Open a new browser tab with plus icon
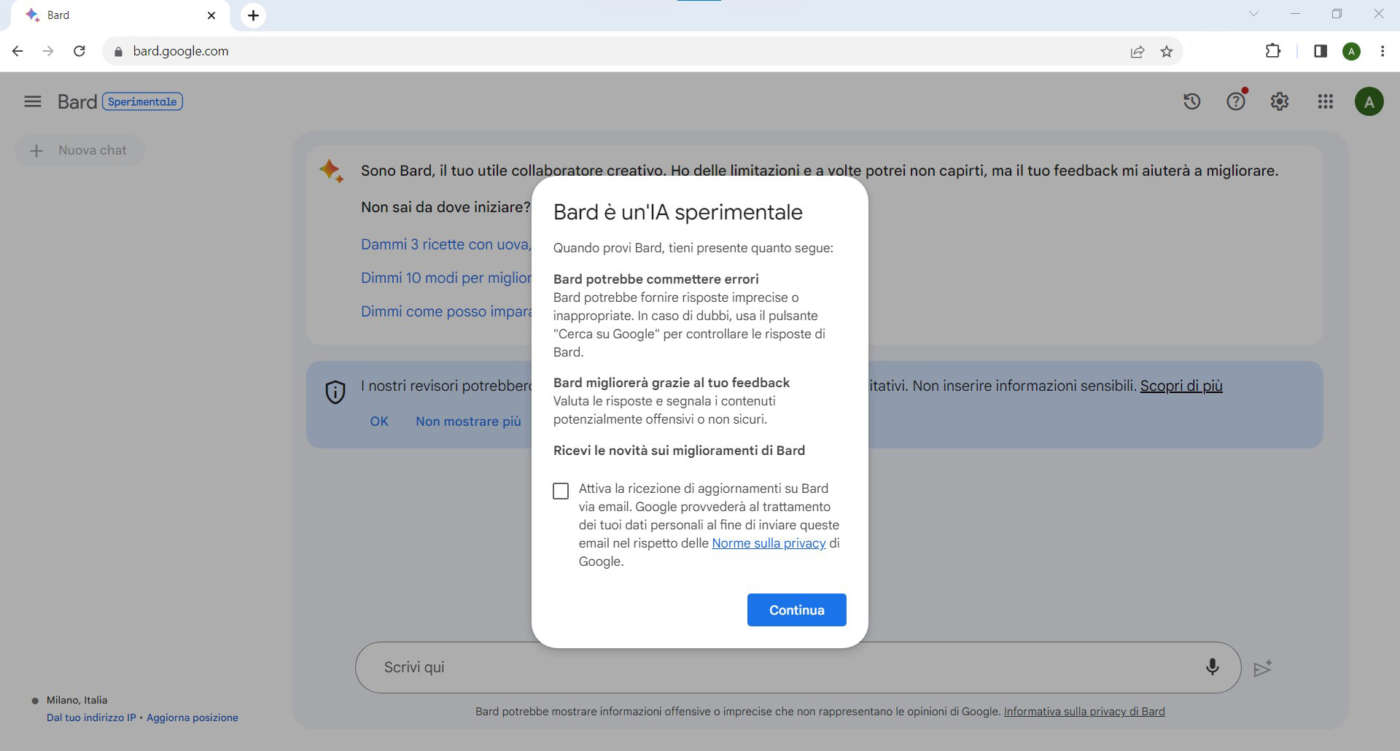Viewport: 1400px width, 751px height. point(253,15)
